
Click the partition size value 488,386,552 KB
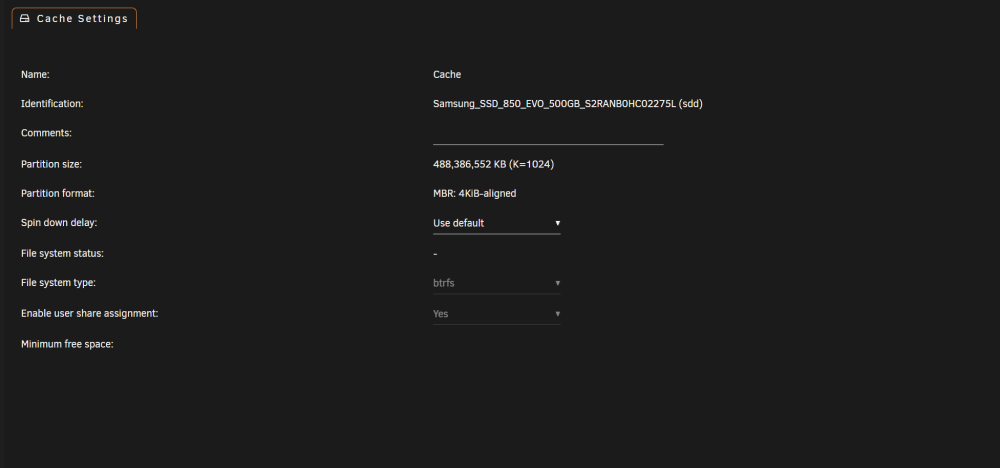click(x=494, y=165)
